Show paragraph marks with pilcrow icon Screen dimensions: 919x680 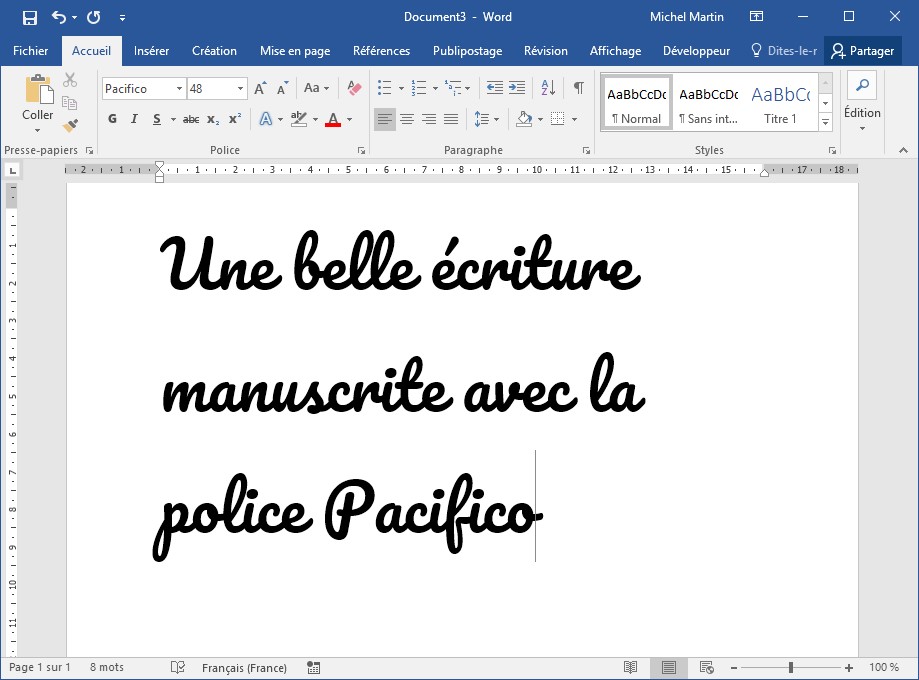click(578, 89)
